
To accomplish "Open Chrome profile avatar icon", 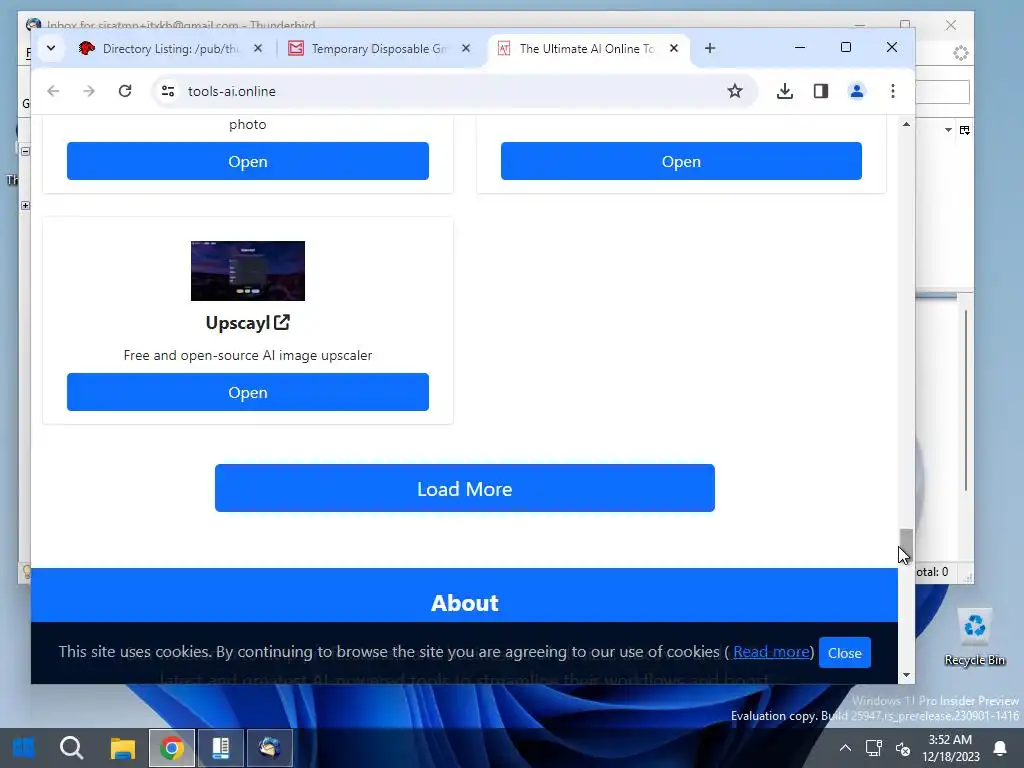I will pyautogui.click(x=857, y=91).
